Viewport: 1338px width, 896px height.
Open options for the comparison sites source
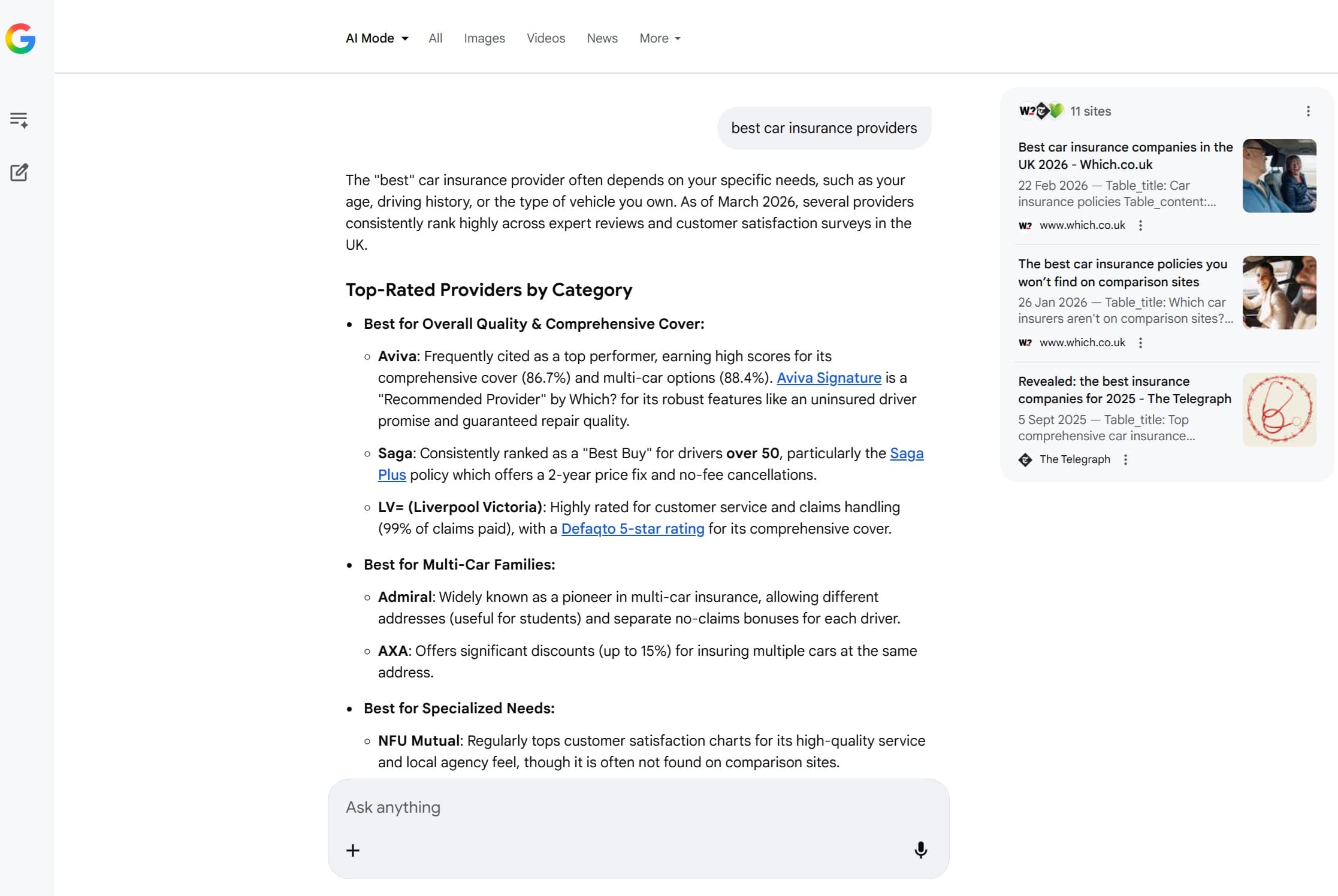click(1140, 343)
